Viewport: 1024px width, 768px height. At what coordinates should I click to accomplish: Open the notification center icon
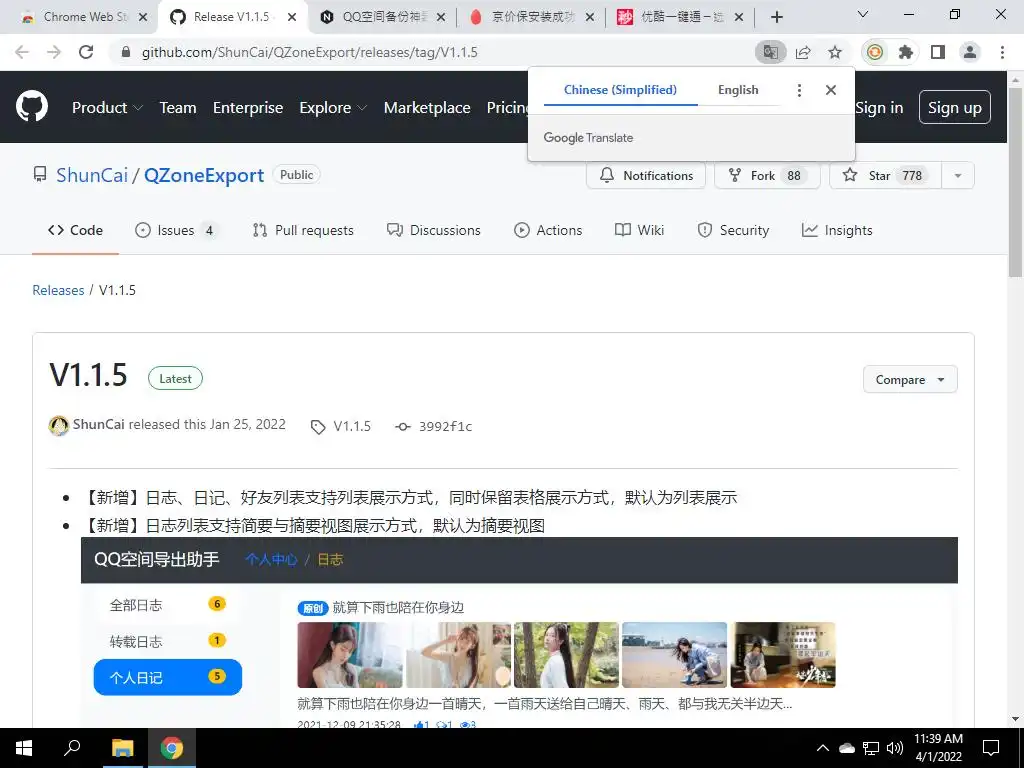(x=991, y=748)
